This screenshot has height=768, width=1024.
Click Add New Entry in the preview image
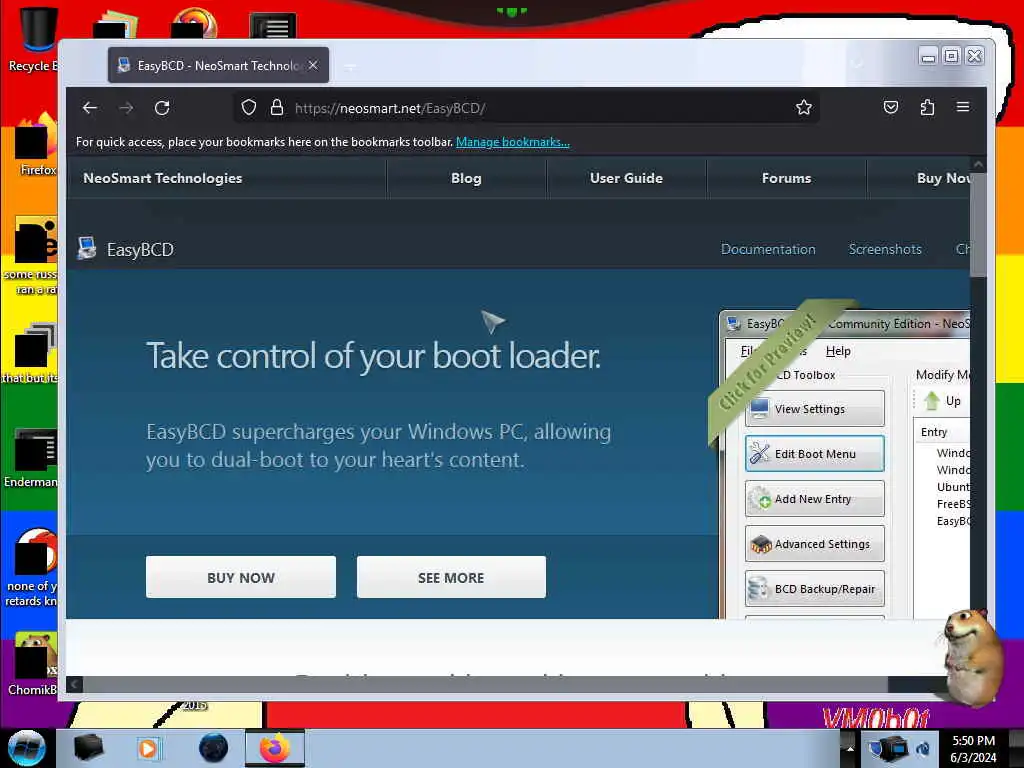coord(814,499)
